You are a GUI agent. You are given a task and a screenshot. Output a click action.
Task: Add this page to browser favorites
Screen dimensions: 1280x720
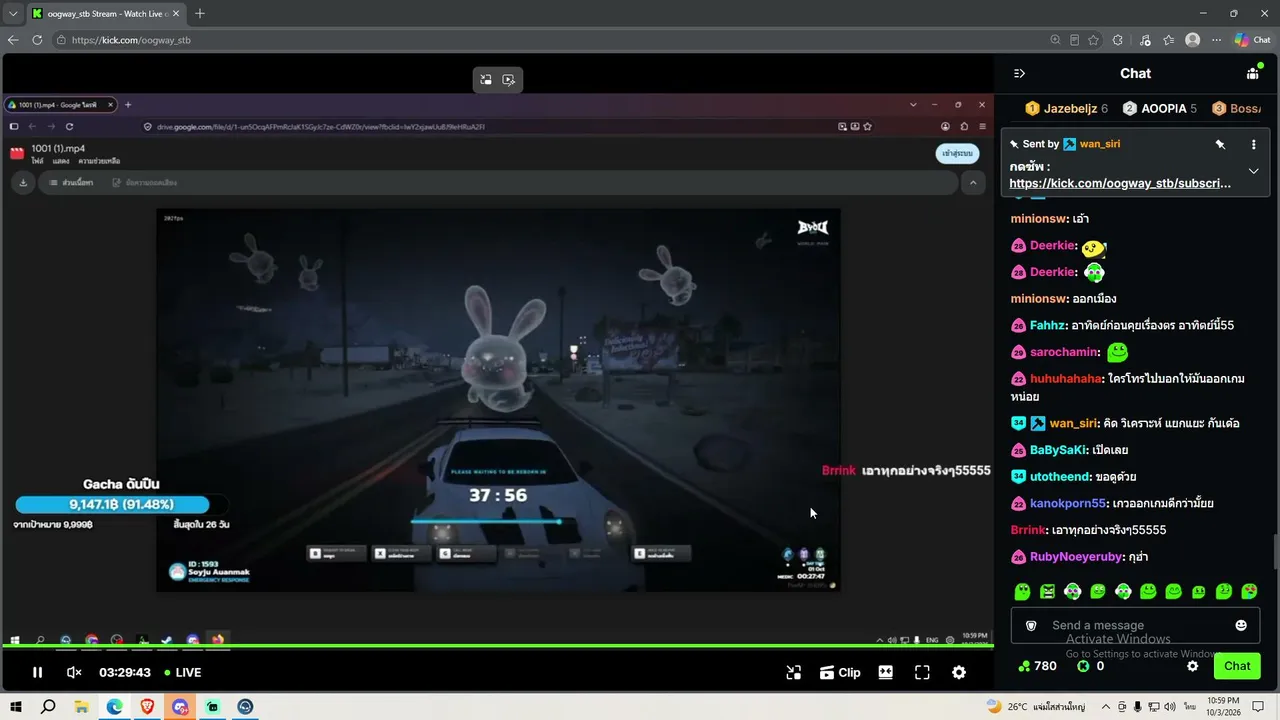pyautogui.click(x=1095, y=40)
